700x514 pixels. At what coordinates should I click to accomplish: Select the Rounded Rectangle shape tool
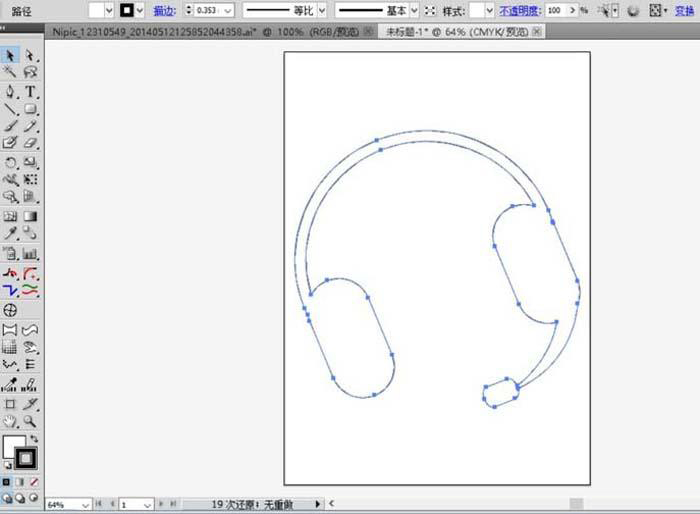coord(30,109)
